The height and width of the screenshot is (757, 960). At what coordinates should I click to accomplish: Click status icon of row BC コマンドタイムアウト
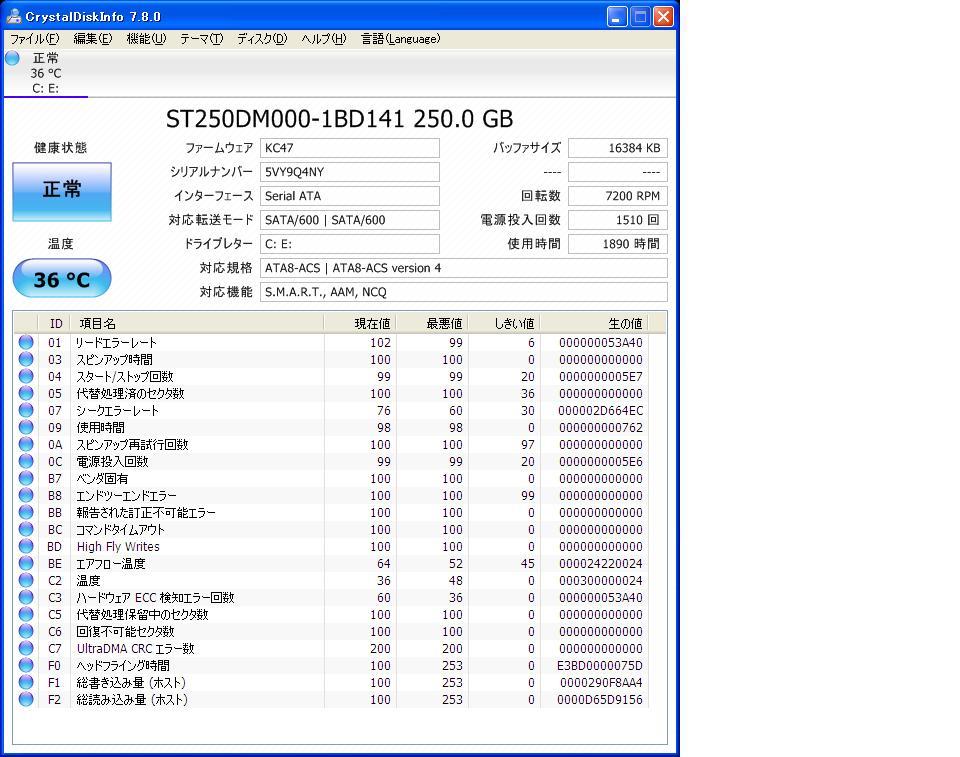click(x=26, y=529)
